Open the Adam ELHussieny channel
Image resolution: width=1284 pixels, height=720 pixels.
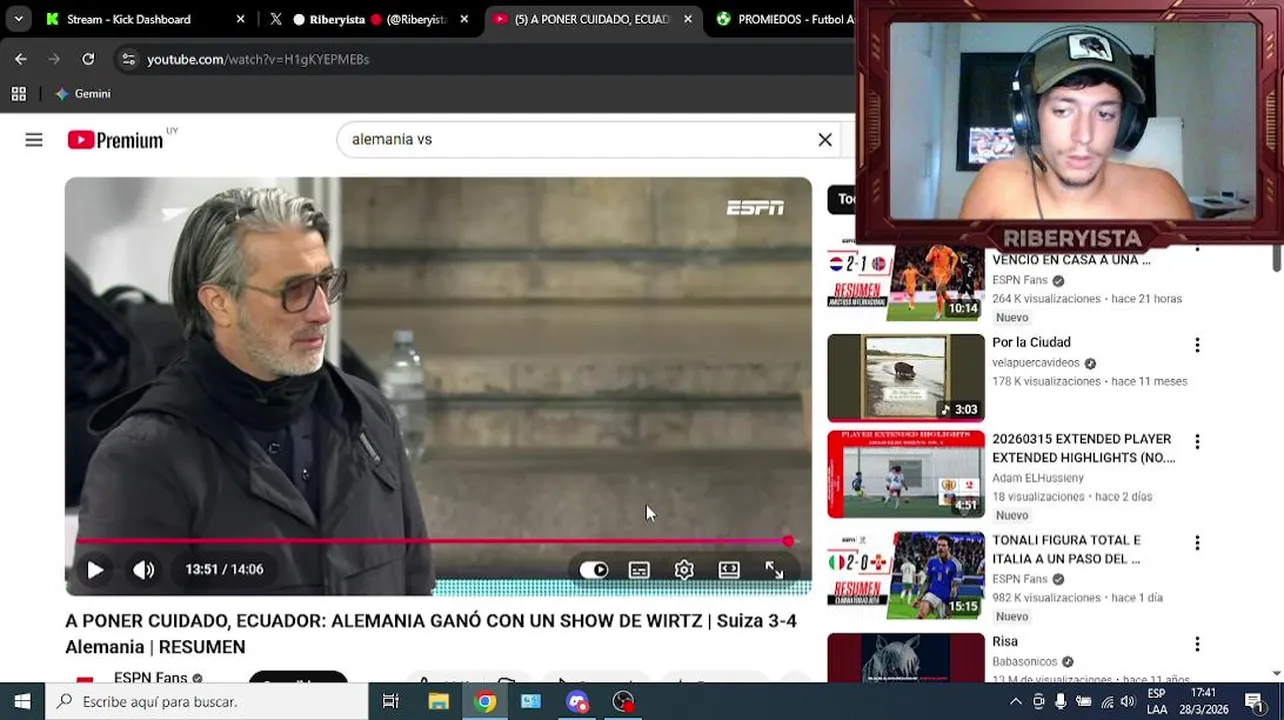click(1038, 478)
